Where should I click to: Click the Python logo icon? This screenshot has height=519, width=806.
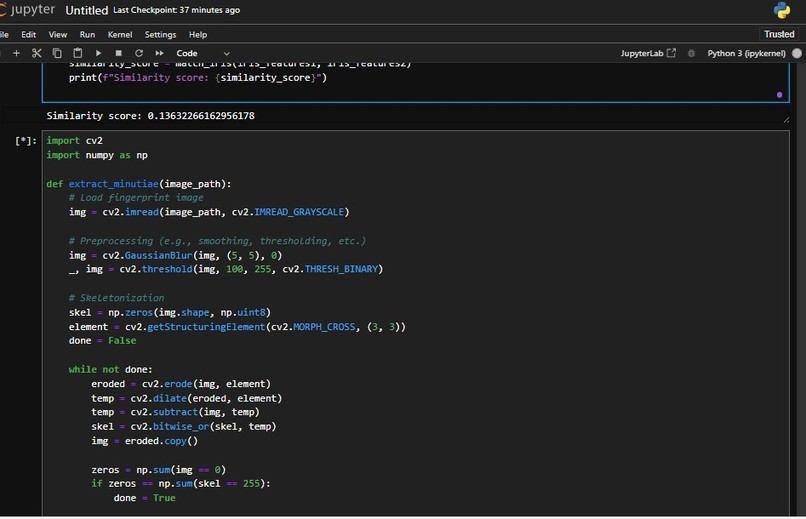(782, 10)
